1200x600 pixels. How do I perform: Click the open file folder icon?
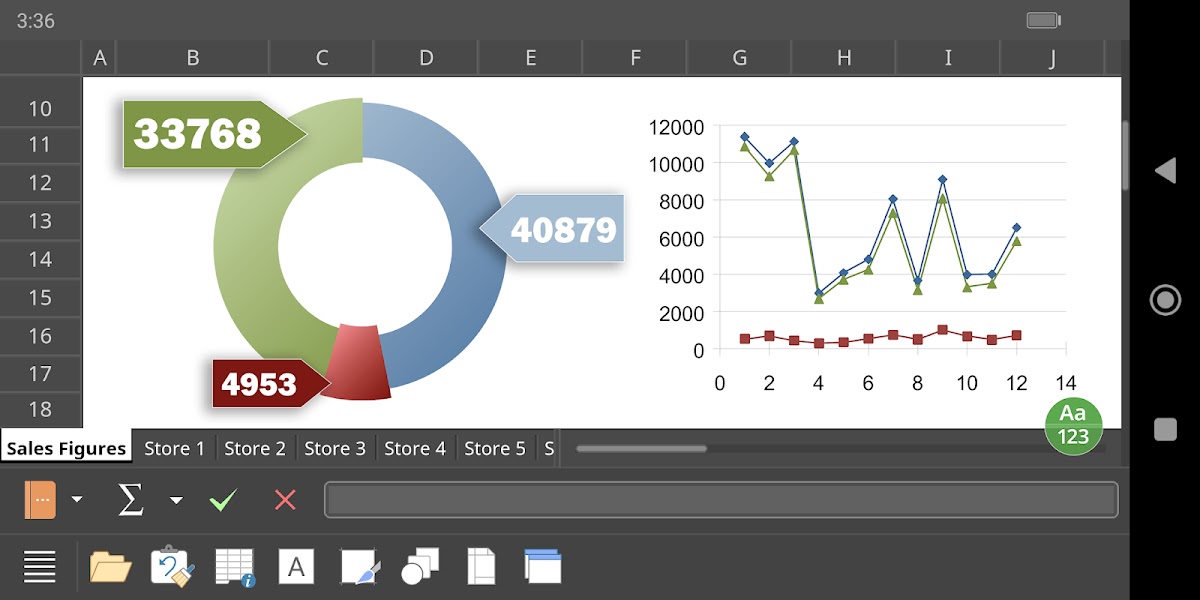(110, 567)
